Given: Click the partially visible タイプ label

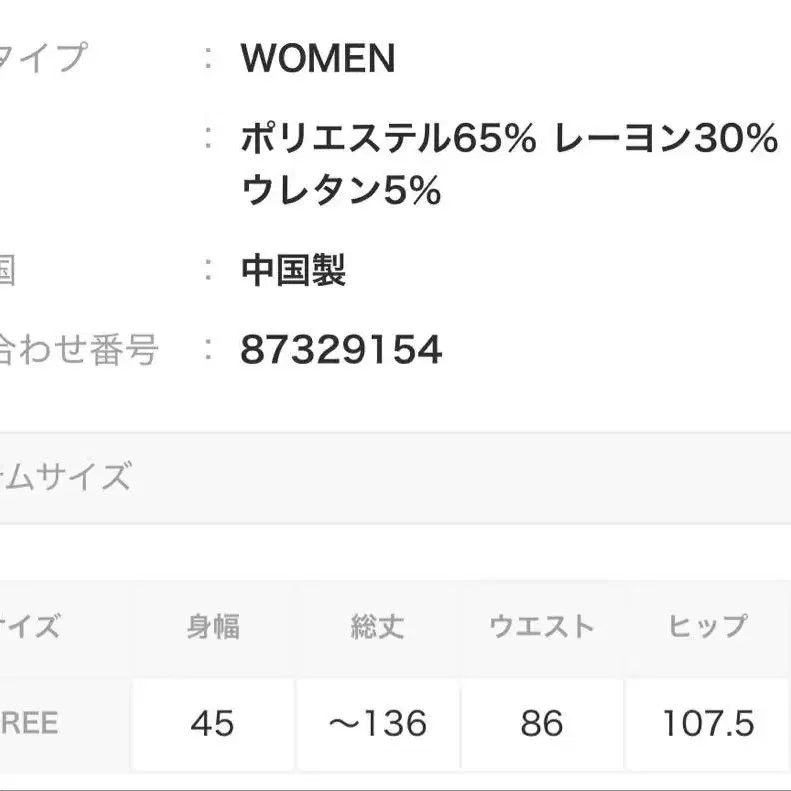Looking at the screenshot, I should point(42,58).
